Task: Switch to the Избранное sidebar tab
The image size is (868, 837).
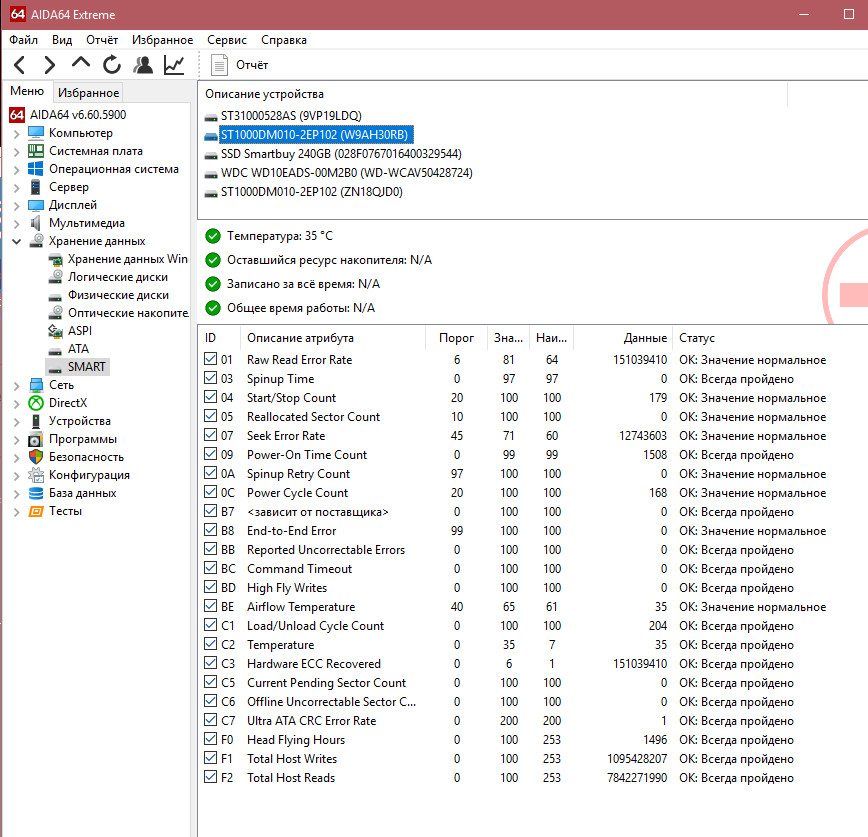Action: tap(89, 92)
